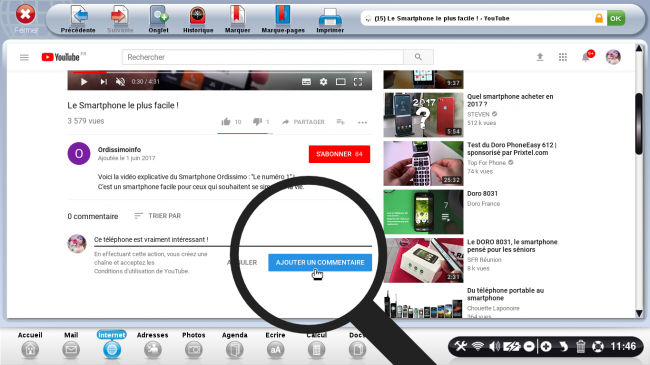
Task: Print the page with the Imprimer button
Action: (x=330, y=19)
